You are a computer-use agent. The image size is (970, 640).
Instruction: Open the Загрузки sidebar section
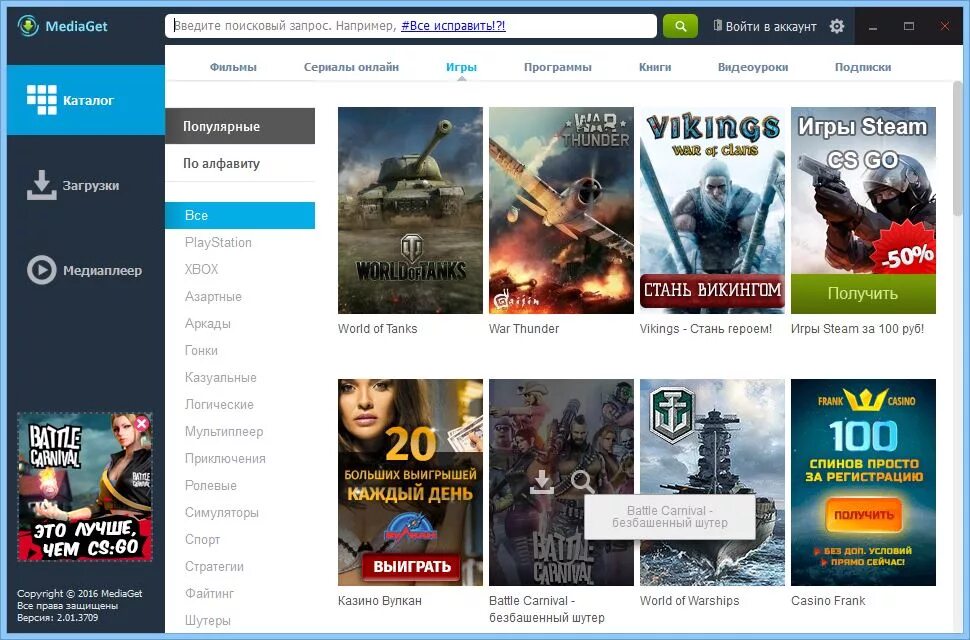point(86,185)
